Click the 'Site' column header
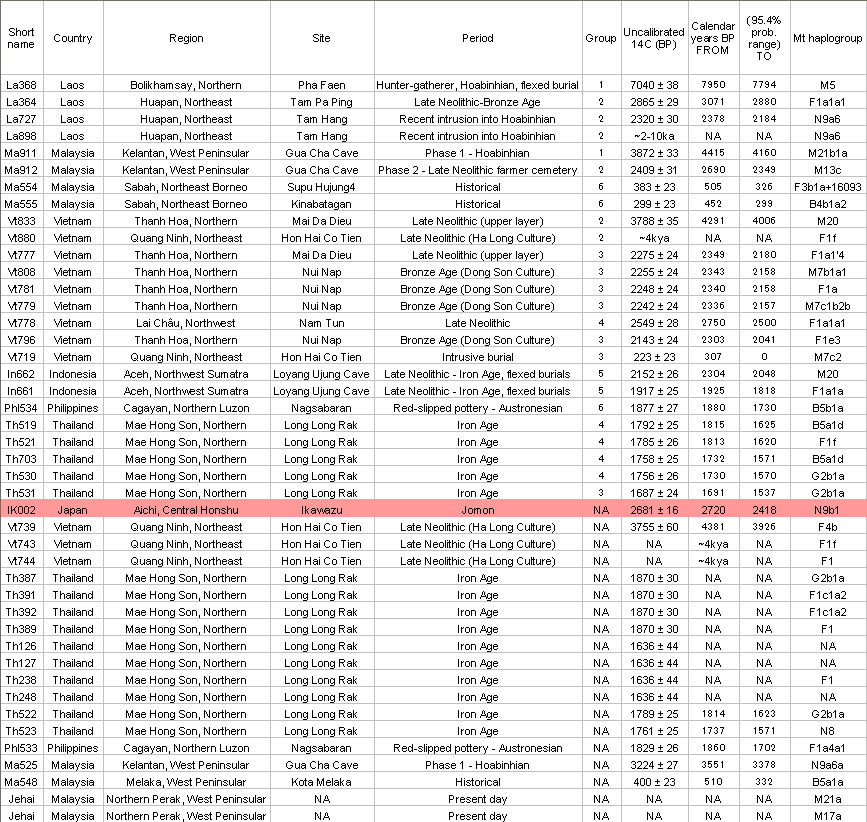 [322, 38]
